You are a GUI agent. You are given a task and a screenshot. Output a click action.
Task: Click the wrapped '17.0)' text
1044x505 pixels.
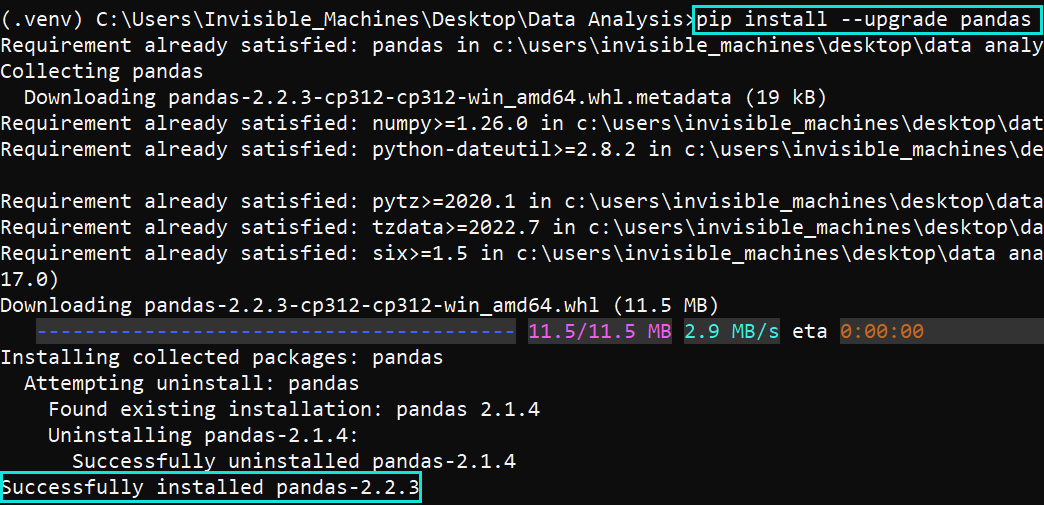[x=30, y=280]
